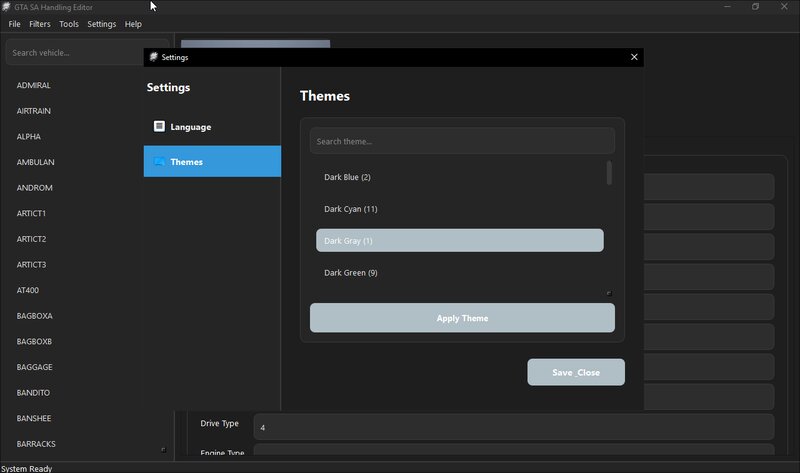Screen dimensions: 800x473
Task: Select BAGGAGE in the vehicle list
Action: click(x=34, y=366)
